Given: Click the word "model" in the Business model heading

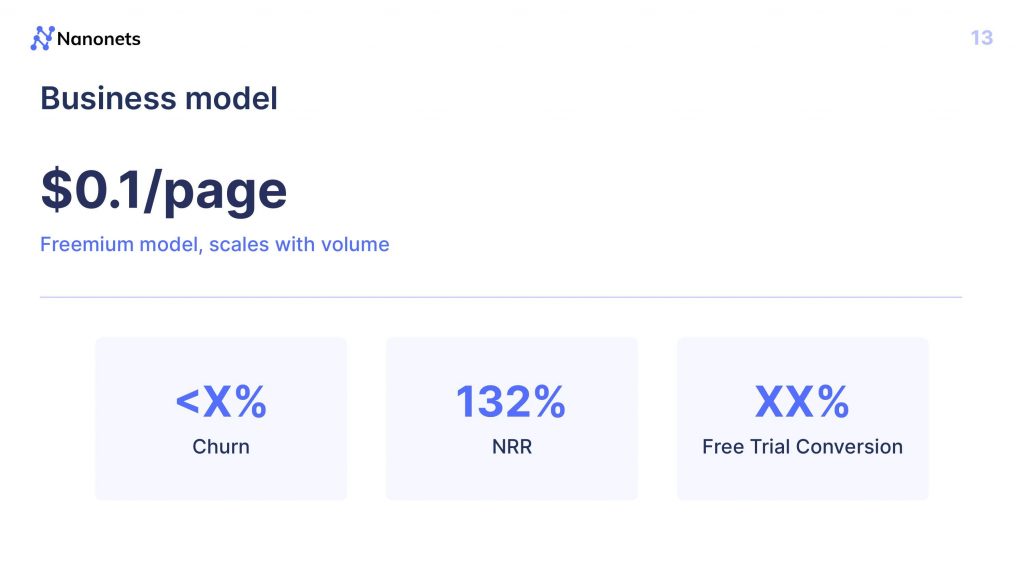Looking at the screenshot, I should pyautogui.click(x=231, y=99).
